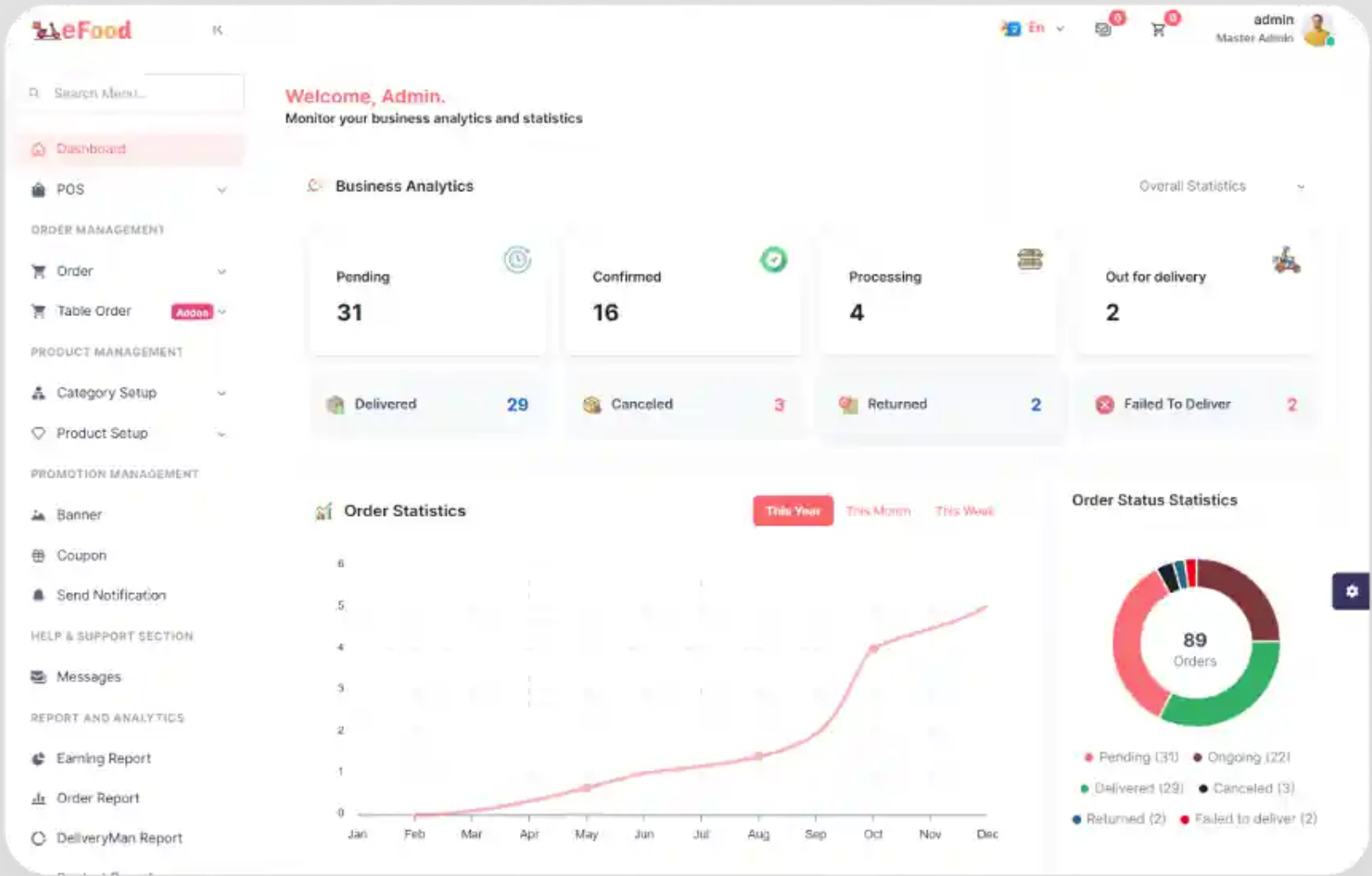Click the Delivered (29) legend item
Screen dimensions: 1372x876
coord(1132,788)
